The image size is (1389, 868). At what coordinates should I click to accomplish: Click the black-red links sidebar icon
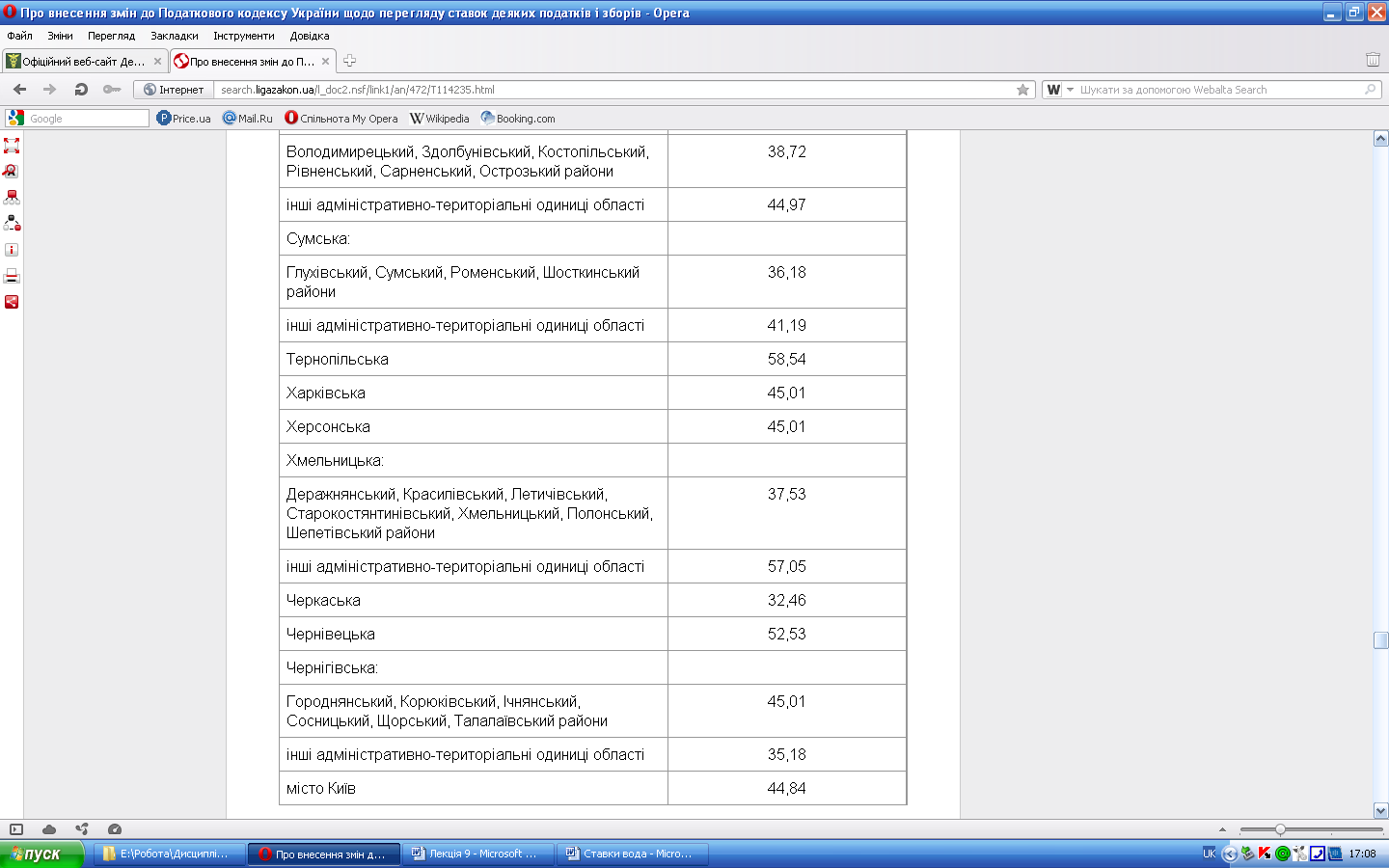click(x=12, y=223)
